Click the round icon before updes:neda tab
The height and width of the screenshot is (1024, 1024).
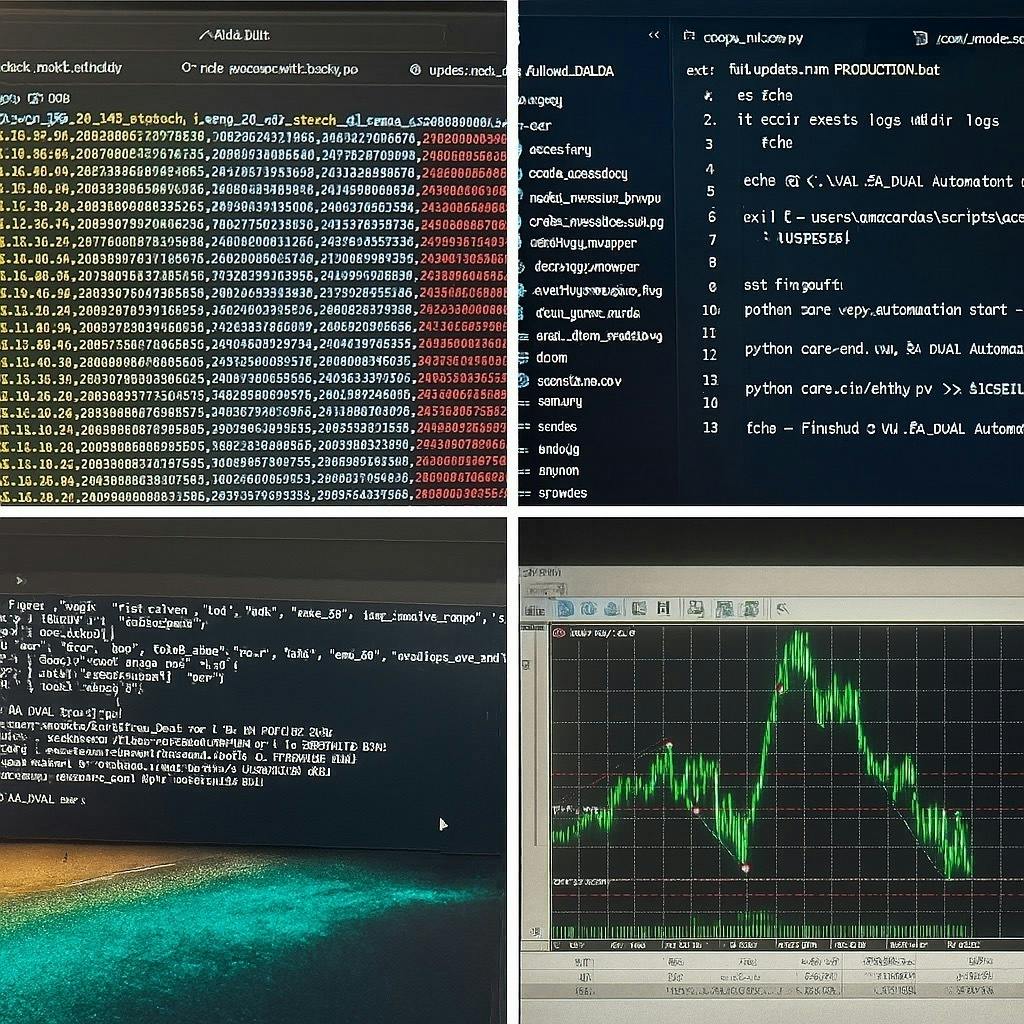coord(416,70)
